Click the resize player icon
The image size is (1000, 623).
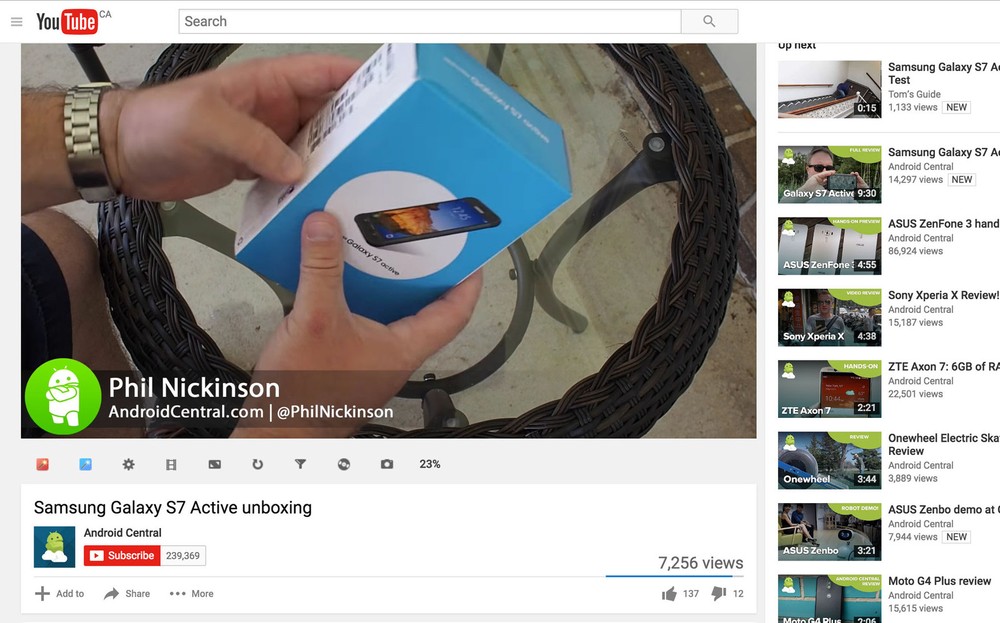tap(214, 464)
